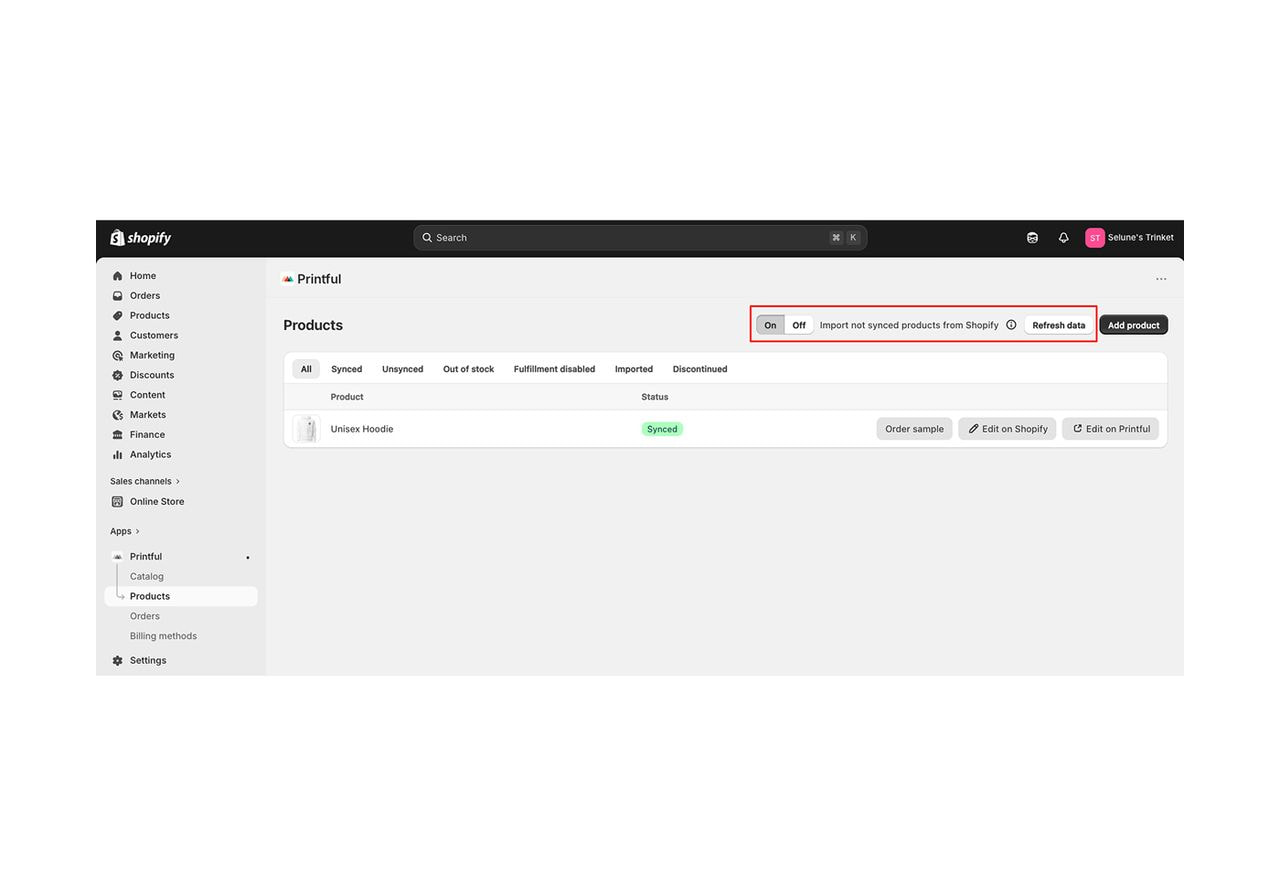Image resolution: width=1280 pixels, height=896 pixels.
Task: Click the Settings gear icon
Action: (118, 661)
